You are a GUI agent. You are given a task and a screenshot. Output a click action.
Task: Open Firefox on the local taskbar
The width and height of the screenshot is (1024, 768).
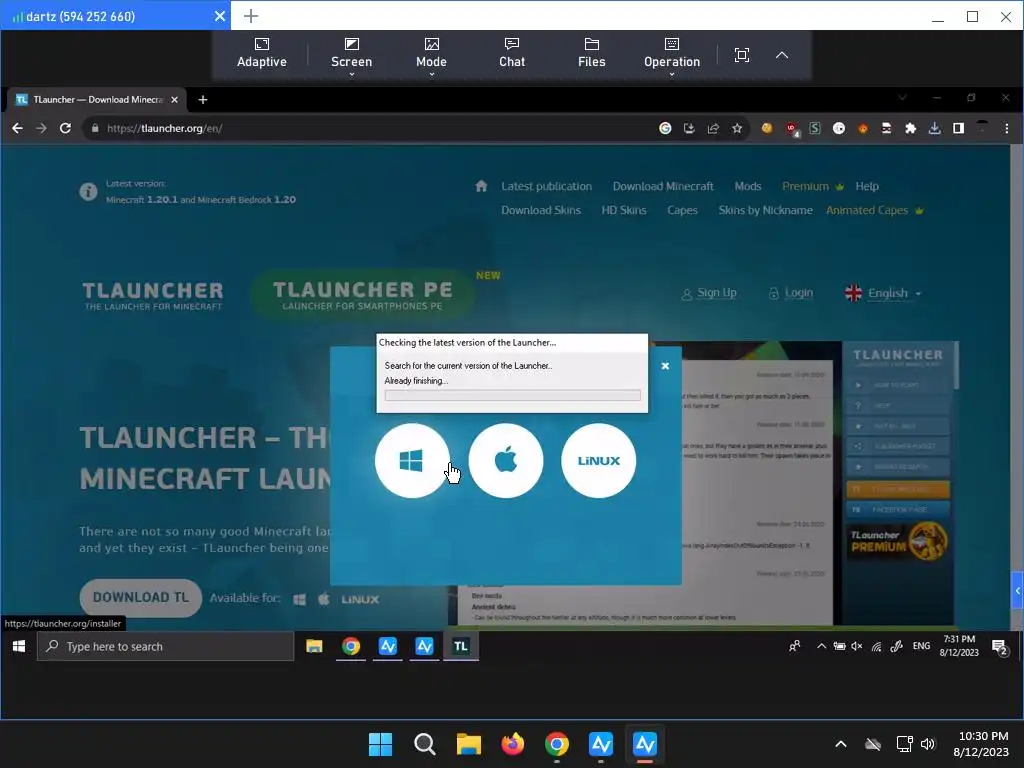[x=513, y=744]
